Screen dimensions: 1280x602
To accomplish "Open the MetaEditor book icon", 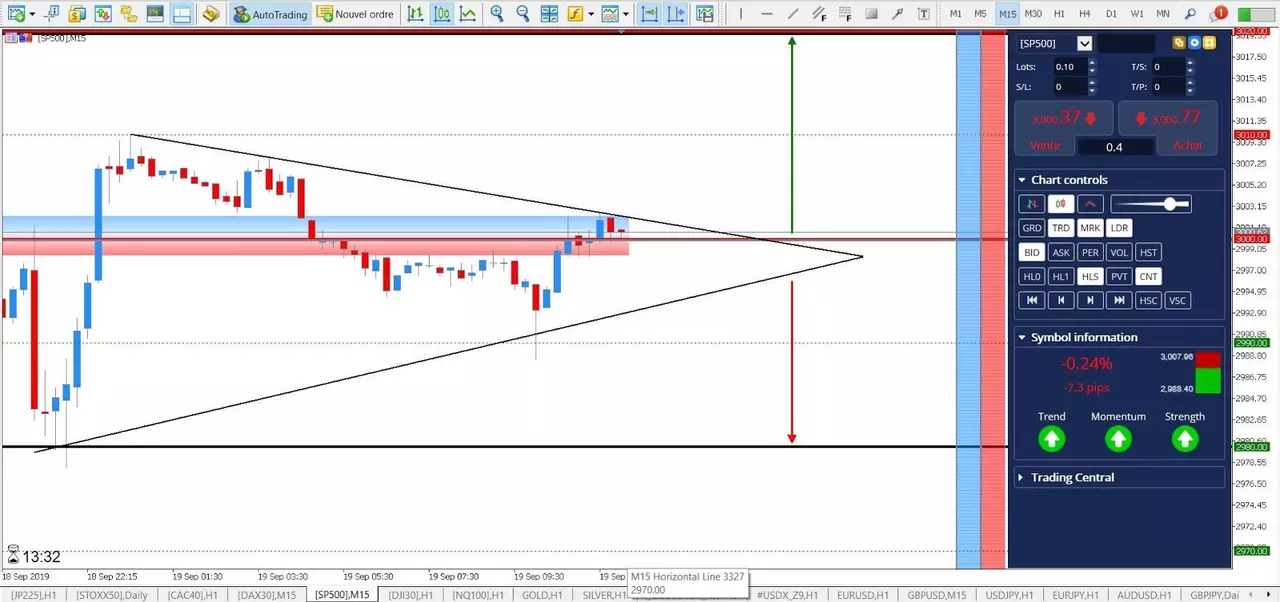I will [x=211, y=14].
